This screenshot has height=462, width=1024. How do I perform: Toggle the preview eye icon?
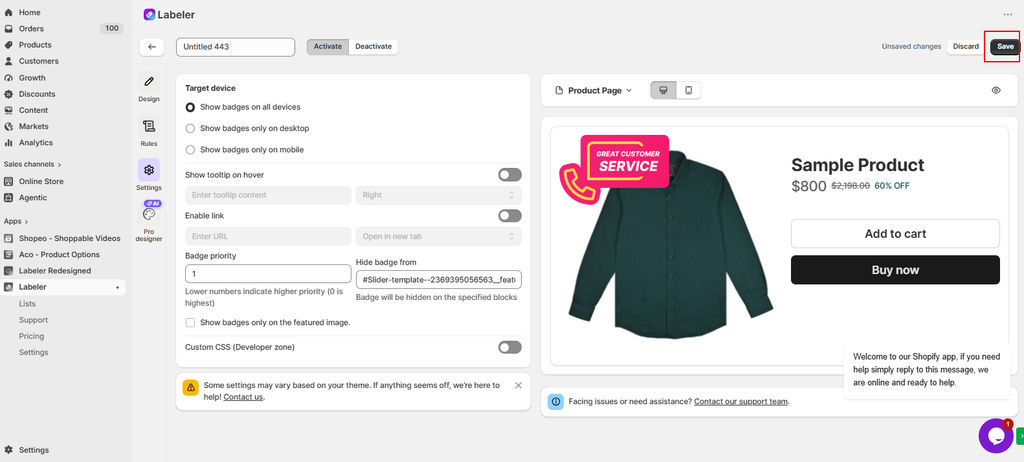coord(996,90)
